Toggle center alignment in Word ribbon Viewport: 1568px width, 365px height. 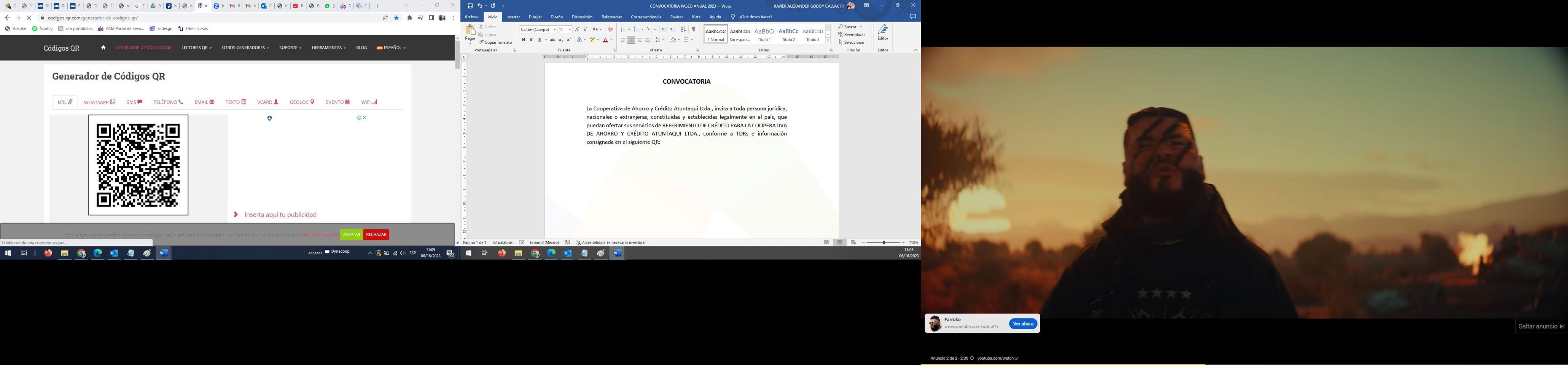pyautogui.click(x=631, y=40)
